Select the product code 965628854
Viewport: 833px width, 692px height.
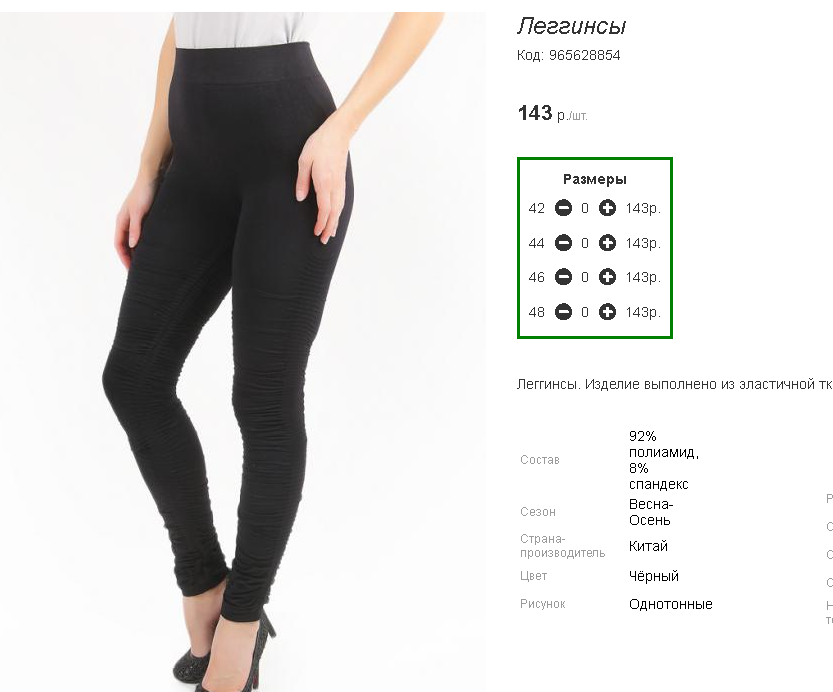(x=584, y=55)
